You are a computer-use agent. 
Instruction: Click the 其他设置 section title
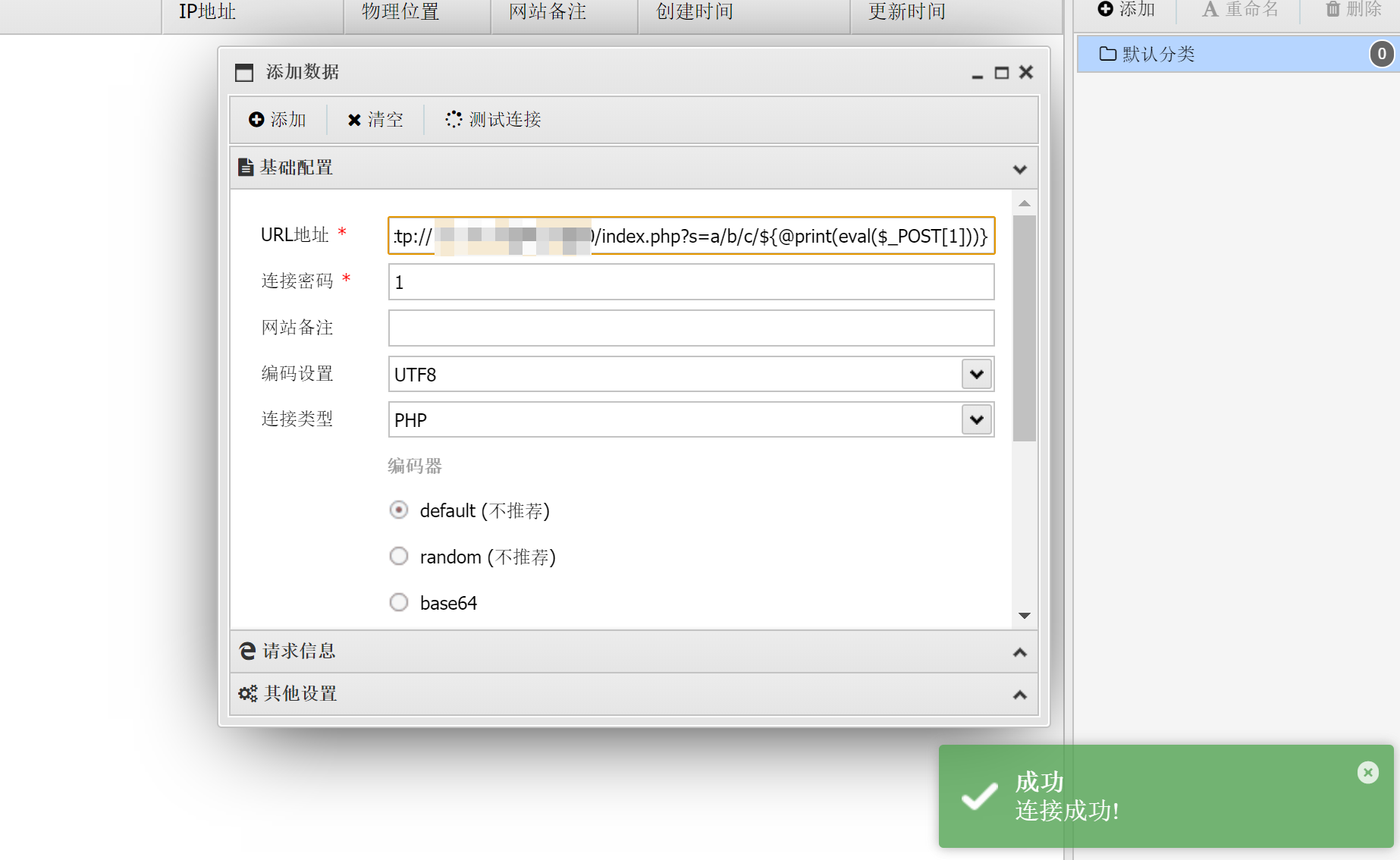tap(301, 694)
